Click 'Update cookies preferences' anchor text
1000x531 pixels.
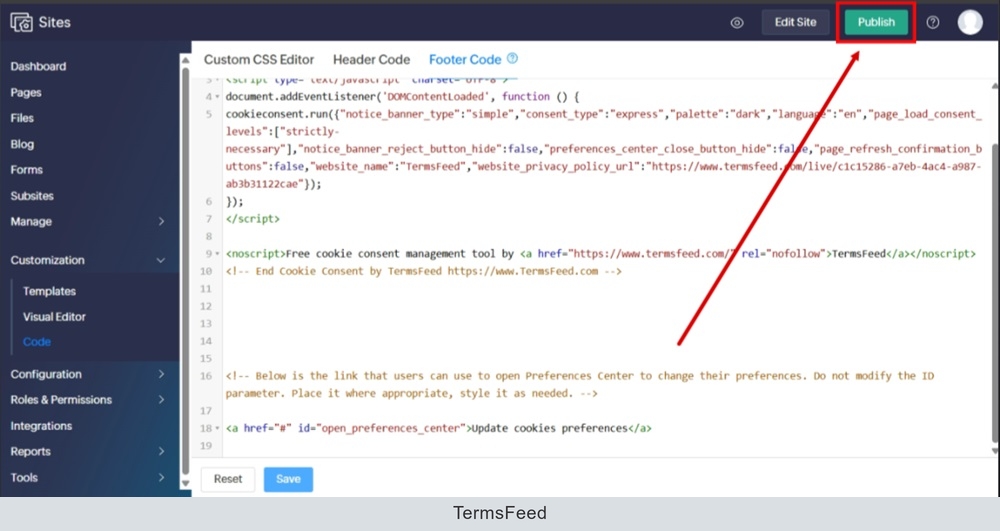549,428
